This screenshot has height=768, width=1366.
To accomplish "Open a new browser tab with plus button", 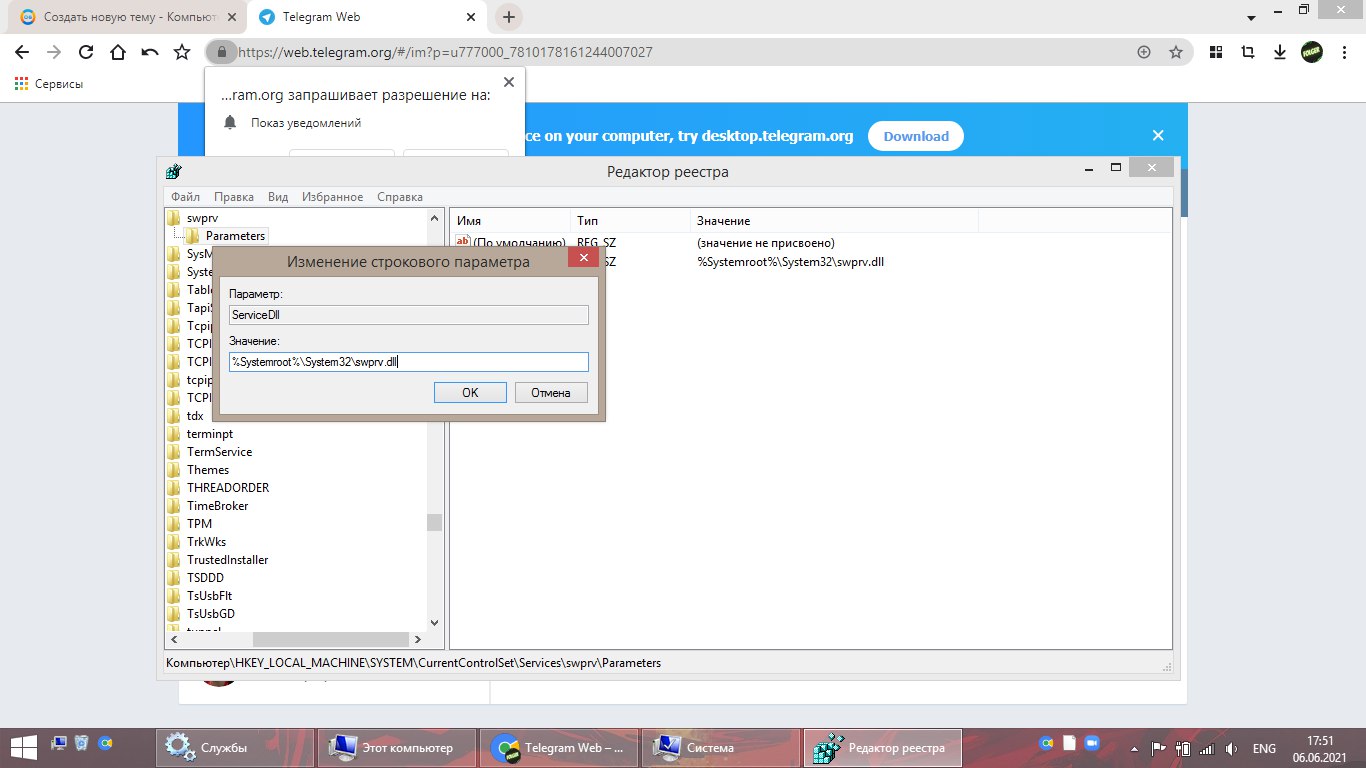I will pyautogui.click(x=509, y=17).
